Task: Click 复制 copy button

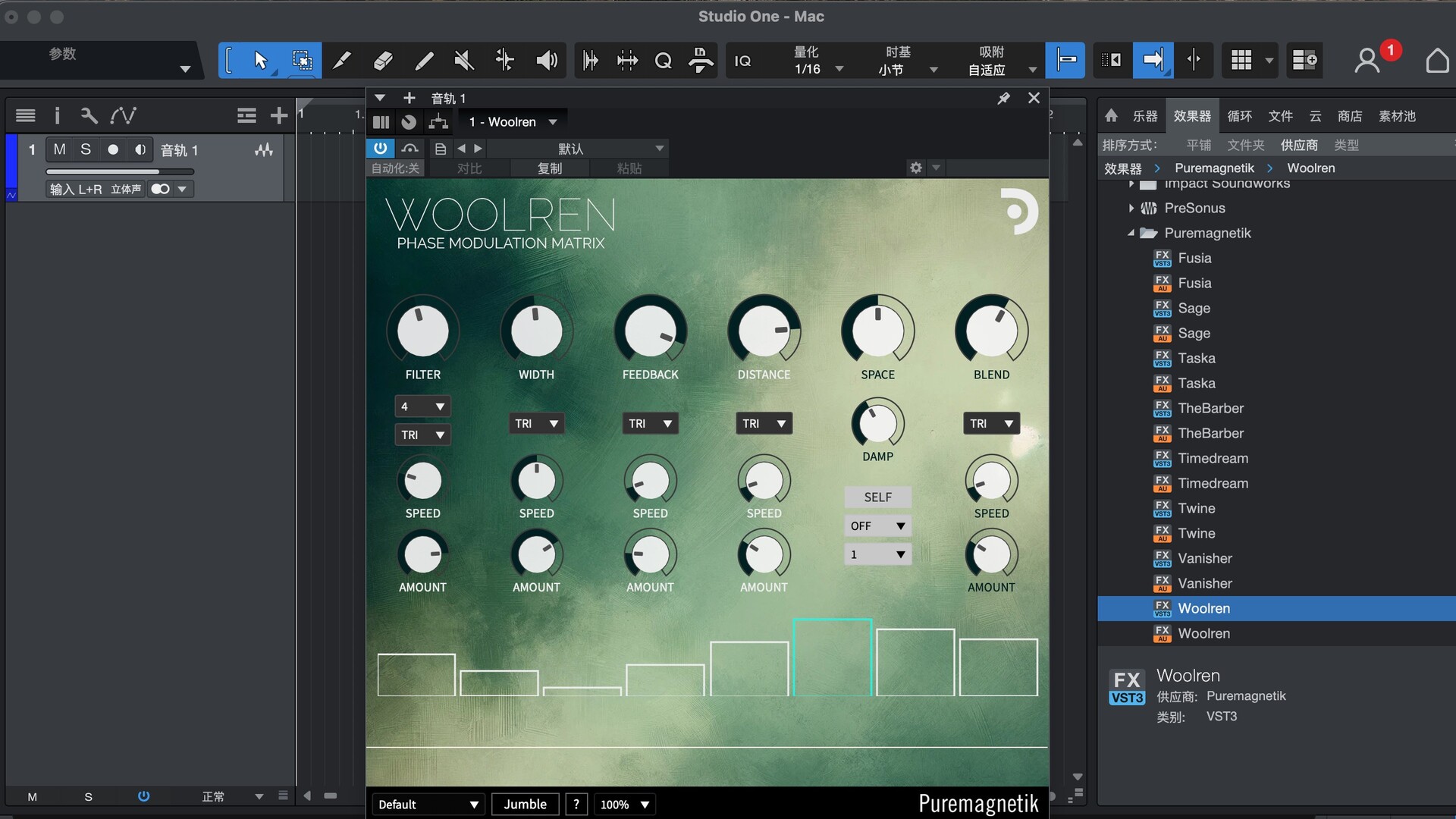Action: click(x=550, y=168)
